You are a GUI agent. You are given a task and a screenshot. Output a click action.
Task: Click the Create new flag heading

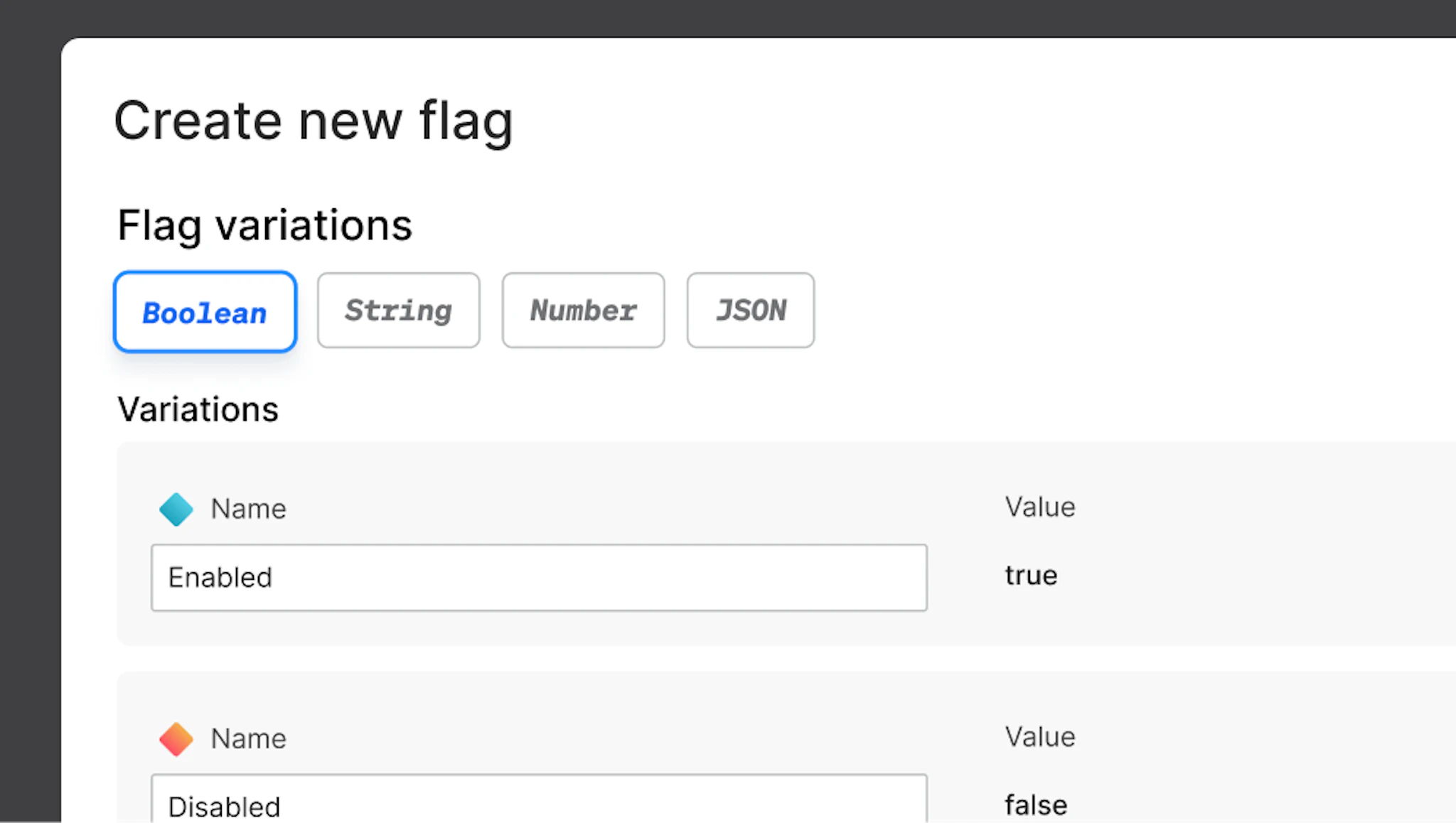point(313,121)
